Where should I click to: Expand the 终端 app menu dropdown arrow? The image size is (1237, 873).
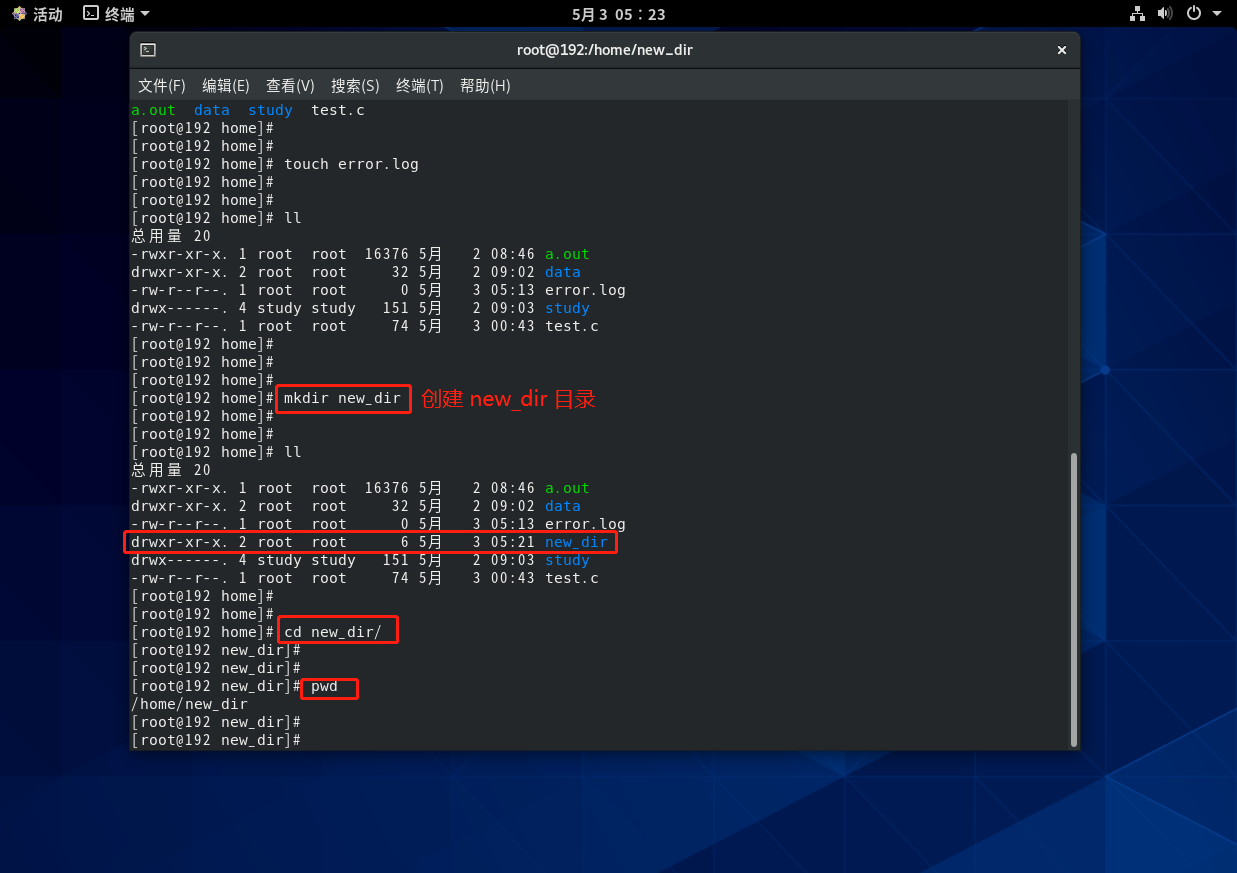[145, 14]
